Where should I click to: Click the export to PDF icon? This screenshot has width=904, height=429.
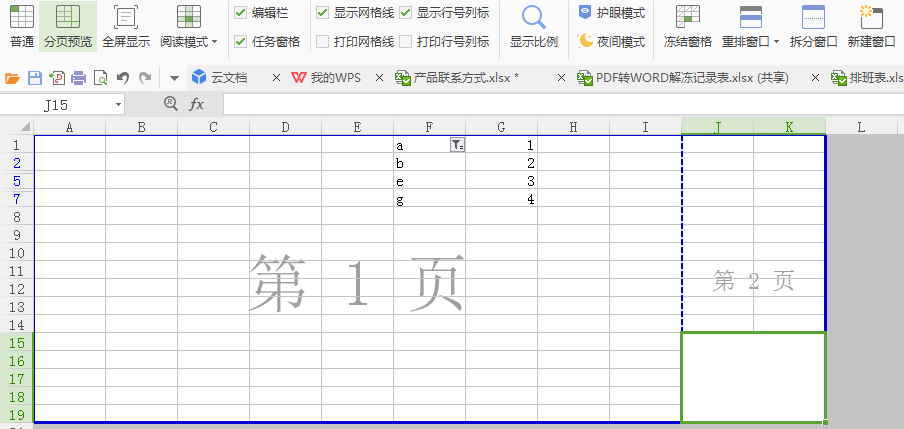57,78
